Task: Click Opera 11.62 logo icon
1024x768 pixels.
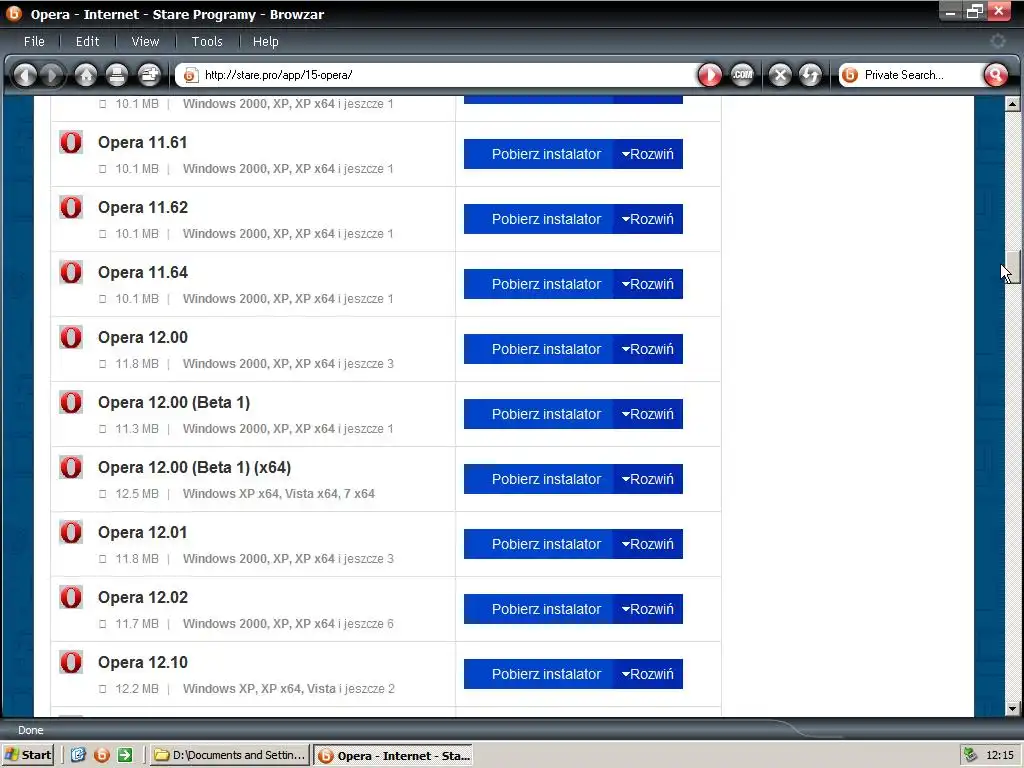Action: pyautogui.click(x=71, y=207)
